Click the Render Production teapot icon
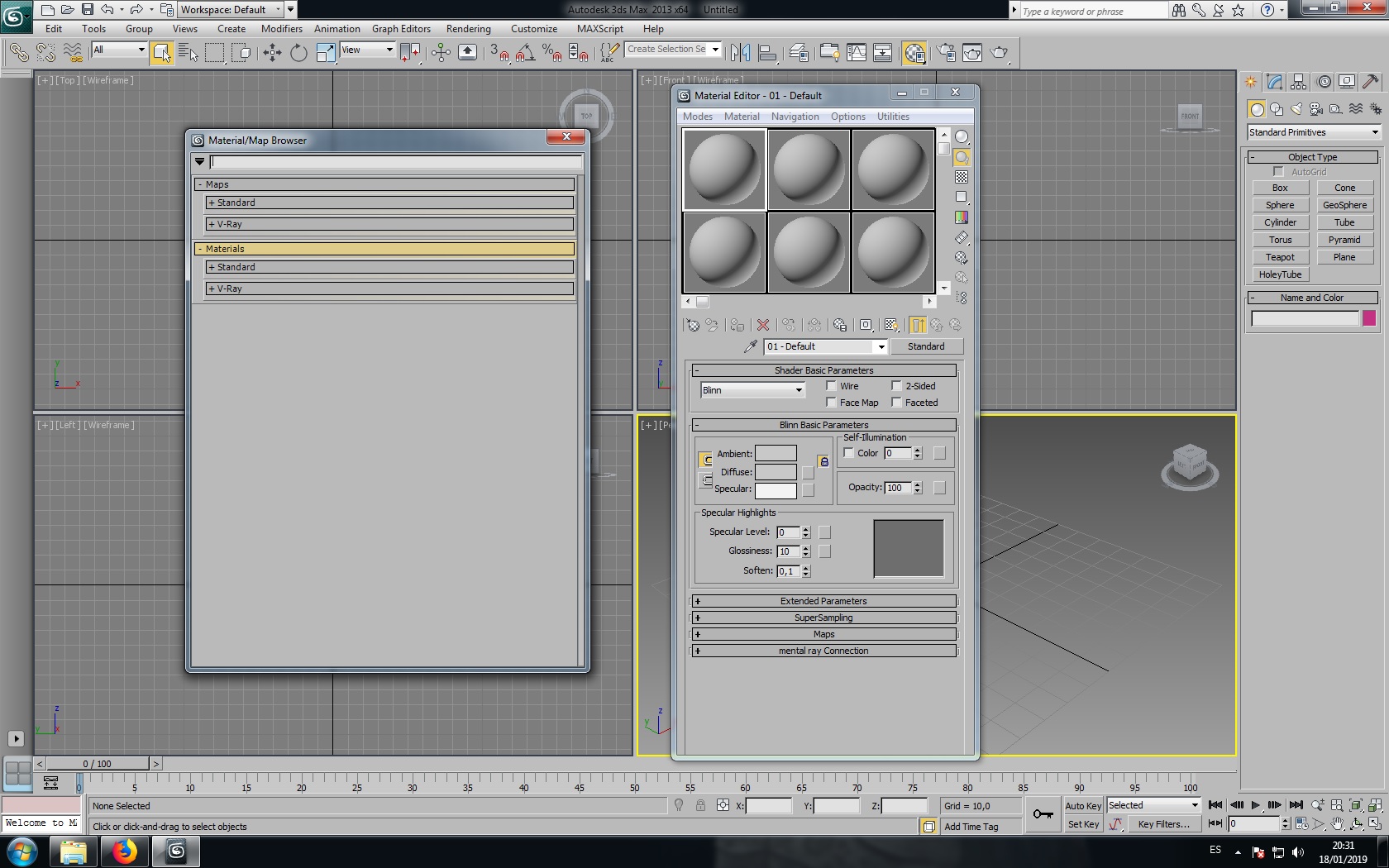 point(1000,53)
